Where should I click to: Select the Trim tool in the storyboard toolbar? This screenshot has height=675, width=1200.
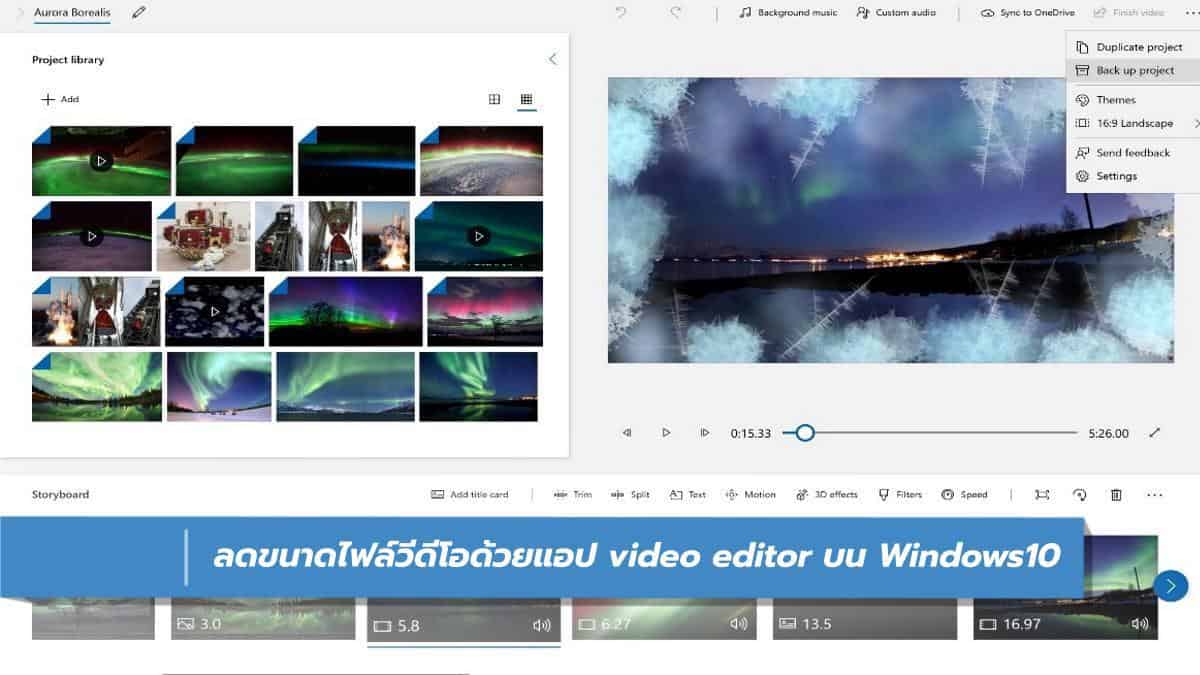point(572,494)
